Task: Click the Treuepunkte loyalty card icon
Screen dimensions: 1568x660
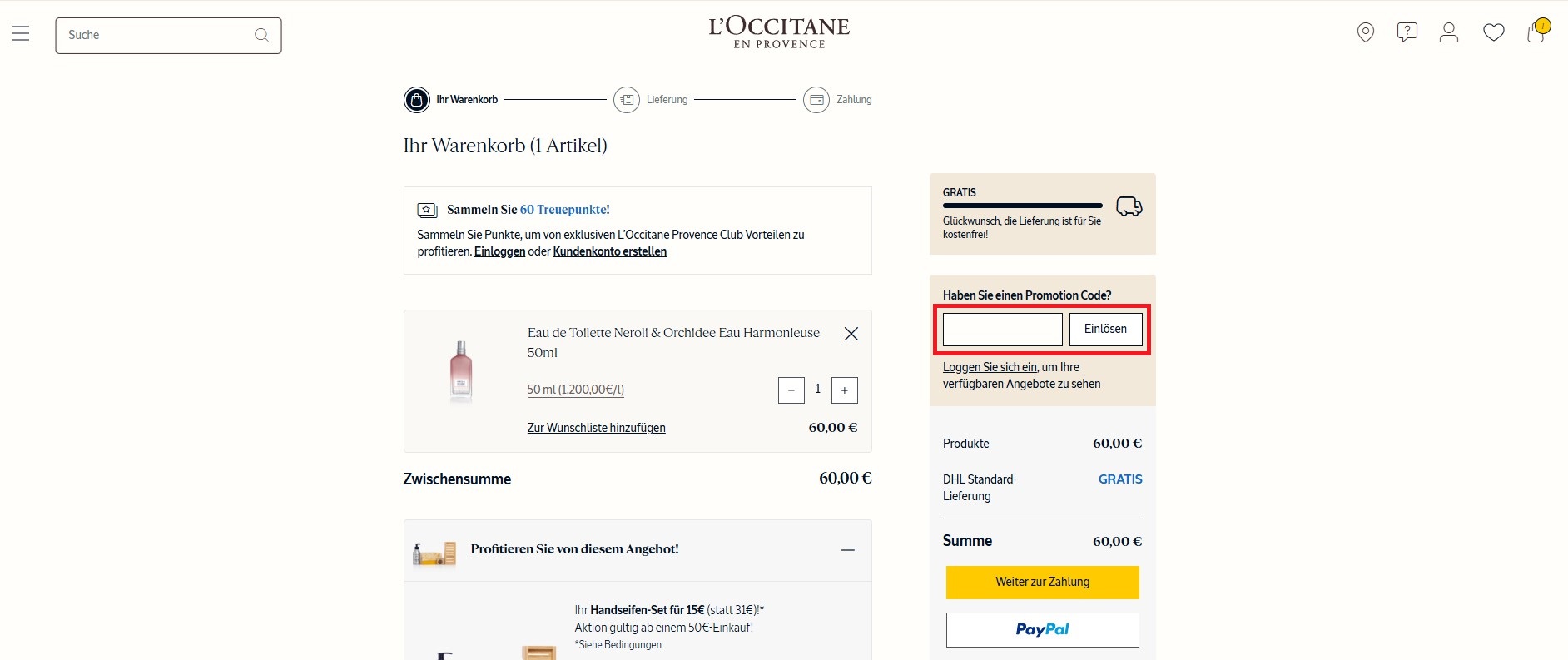Action: pos(427,210)
